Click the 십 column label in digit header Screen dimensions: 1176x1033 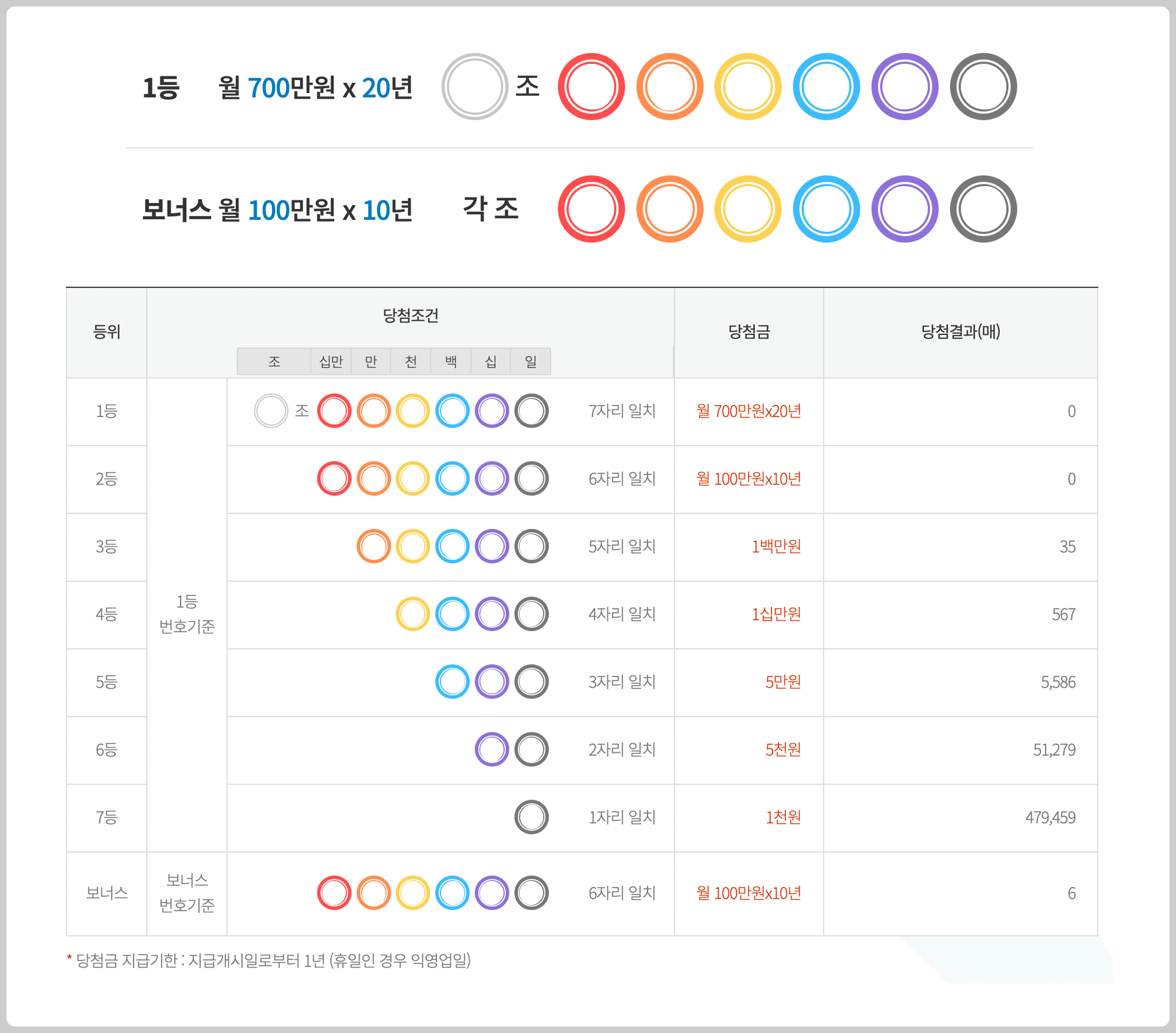point(491,361)
